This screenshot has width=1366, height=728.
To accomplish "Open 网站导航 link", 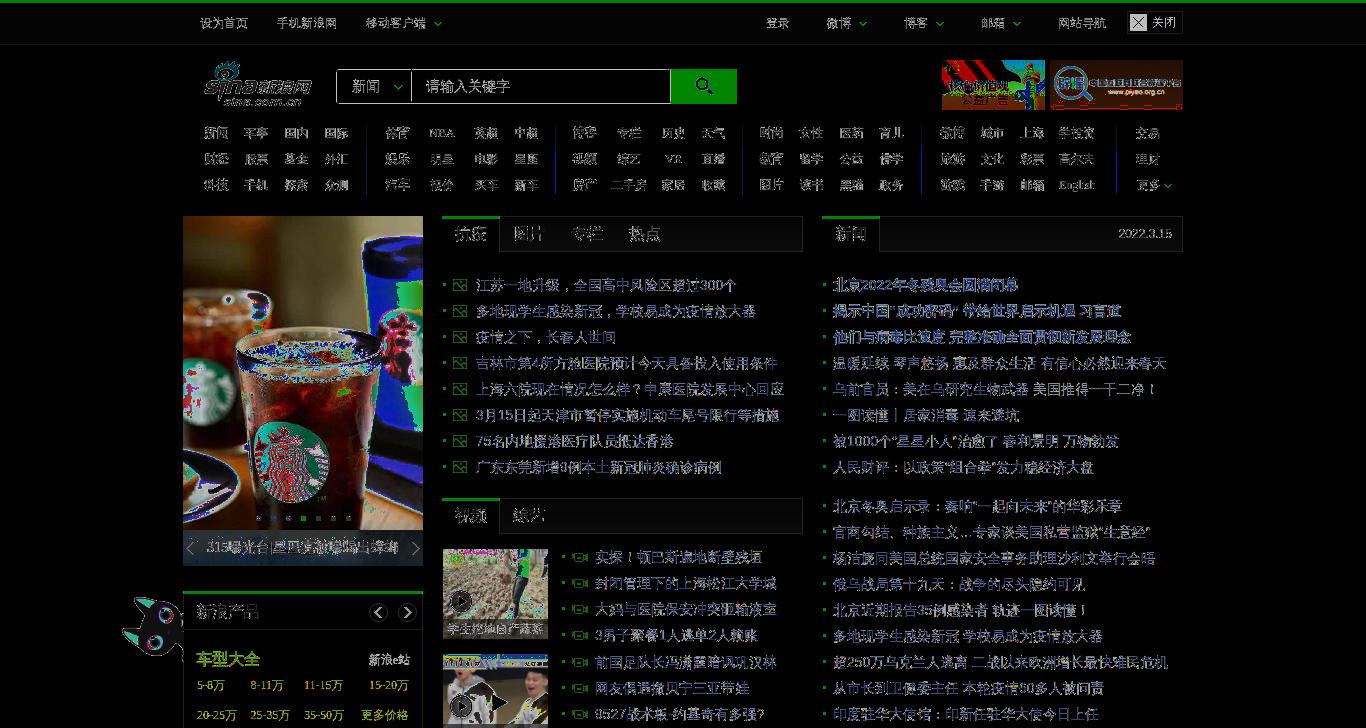I will coord(1082,23).
